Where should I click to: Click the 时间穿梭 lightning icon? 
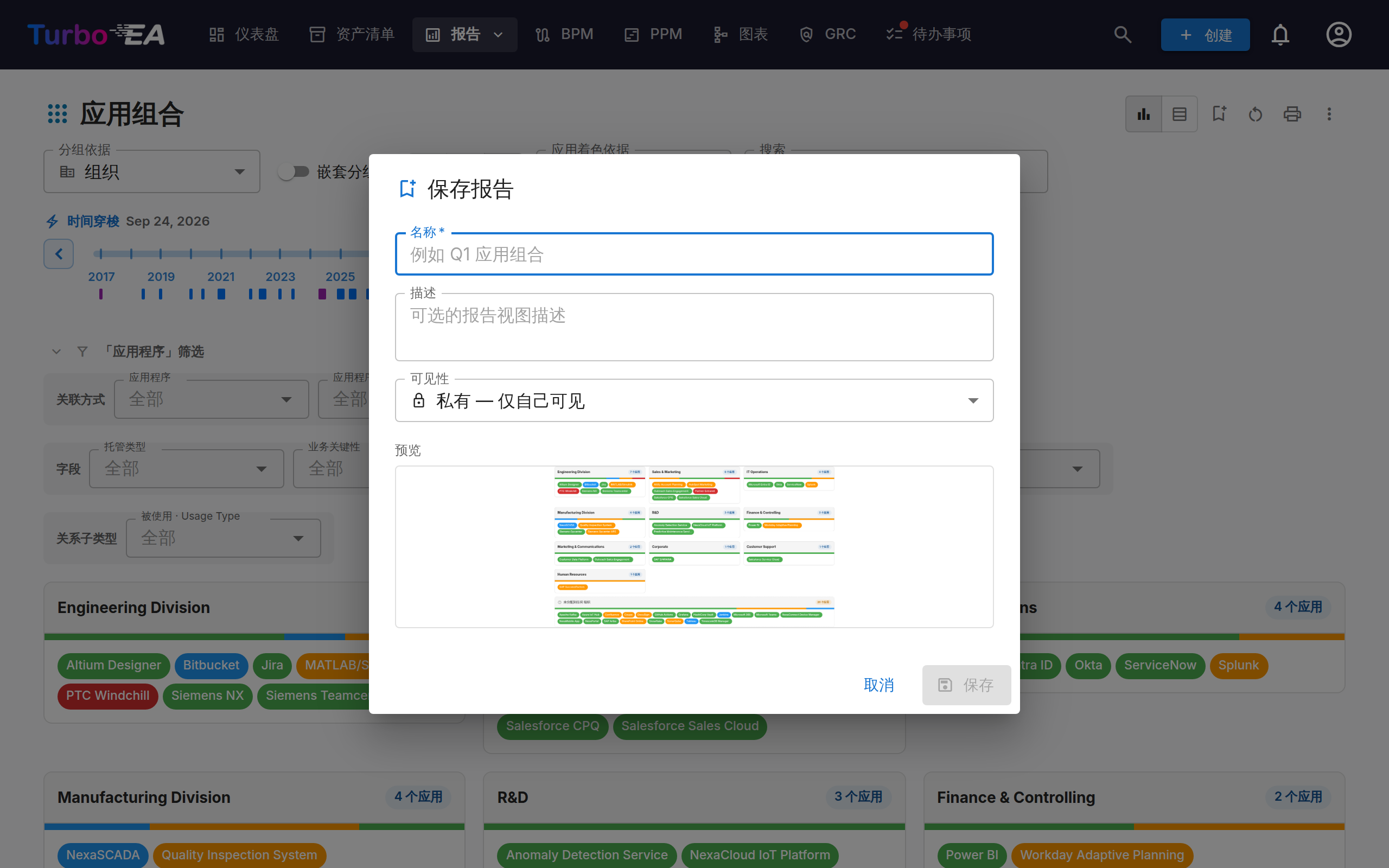point(52,221)
